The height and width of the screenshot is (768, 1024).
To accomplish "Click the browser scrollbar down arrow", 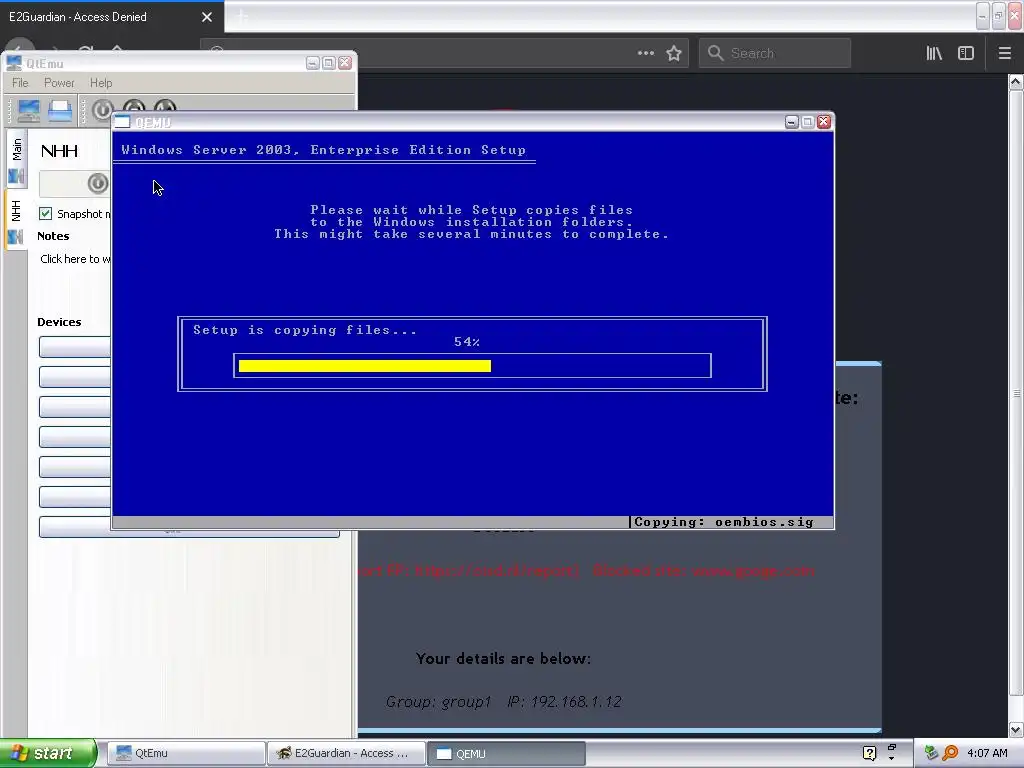I will (1016, 729).
